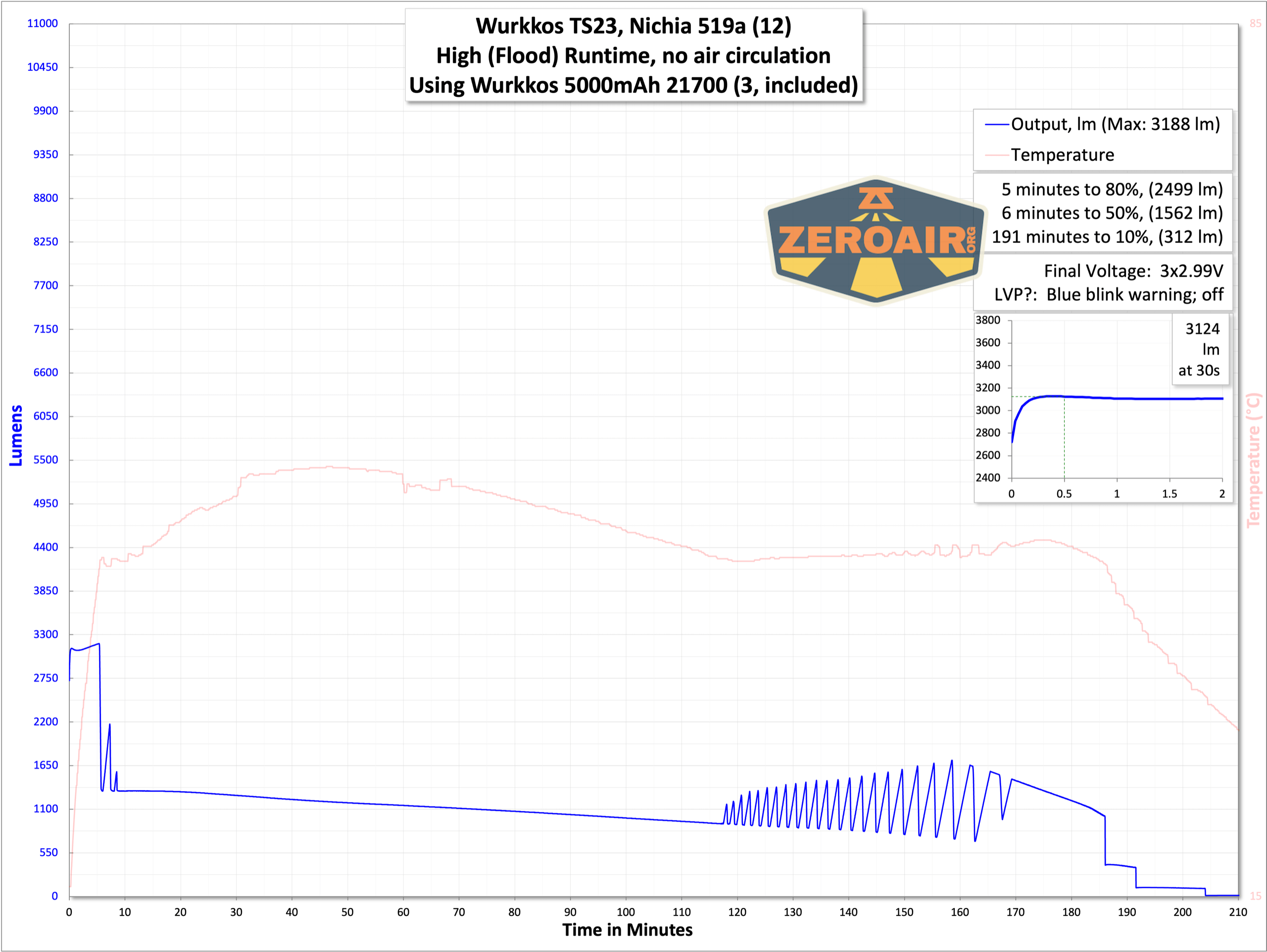Viewport: 1267px width, 952px height.
Task: Click the title line 'Using Wurkkos 5000mAh 21700 (3, included)'
Action: 633,85
